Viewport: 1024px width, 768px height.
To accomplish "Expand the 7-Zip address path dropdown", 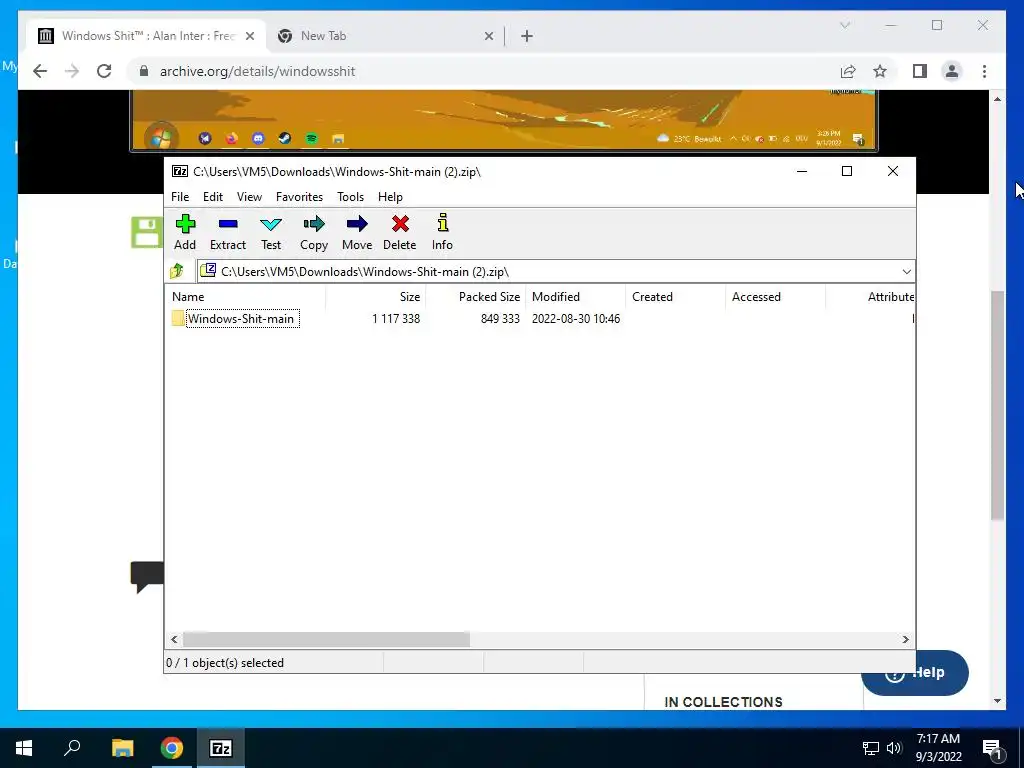I will click(906, 272).
